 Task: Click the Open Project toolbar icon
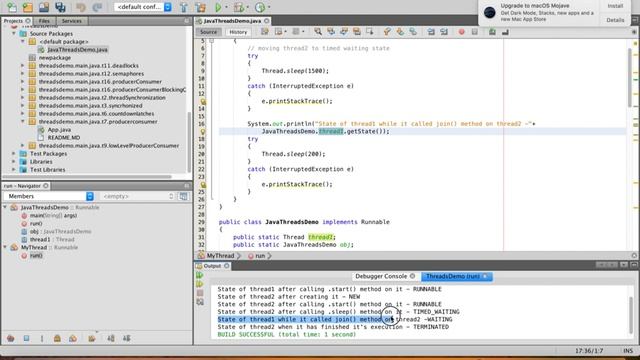(44, 7)
